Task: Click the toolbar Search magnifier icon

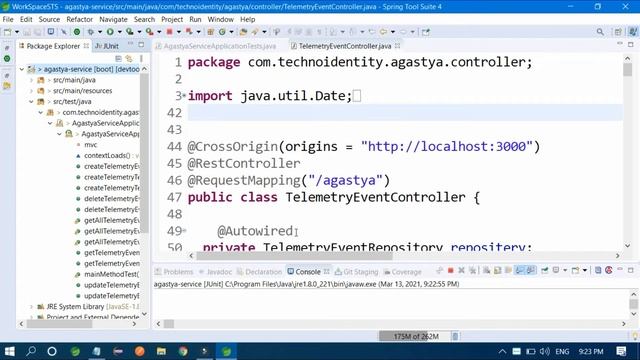Action: tap(600, 32)
